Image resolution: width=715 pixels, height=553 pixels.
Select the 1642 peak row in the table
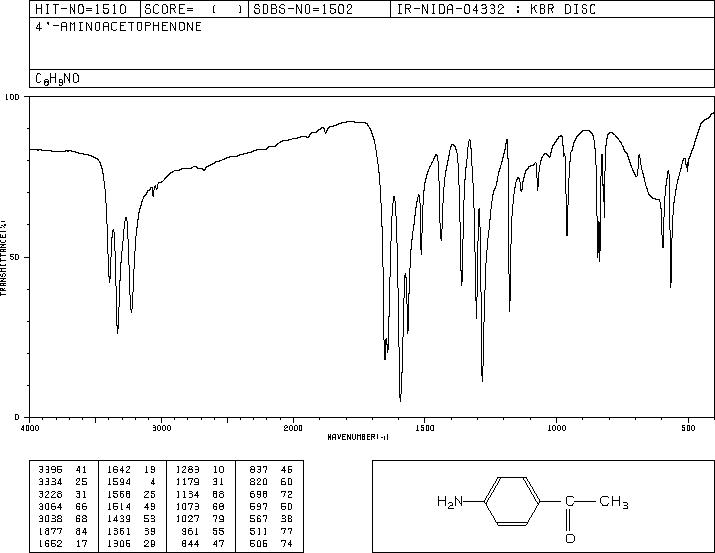pos(131,470)
